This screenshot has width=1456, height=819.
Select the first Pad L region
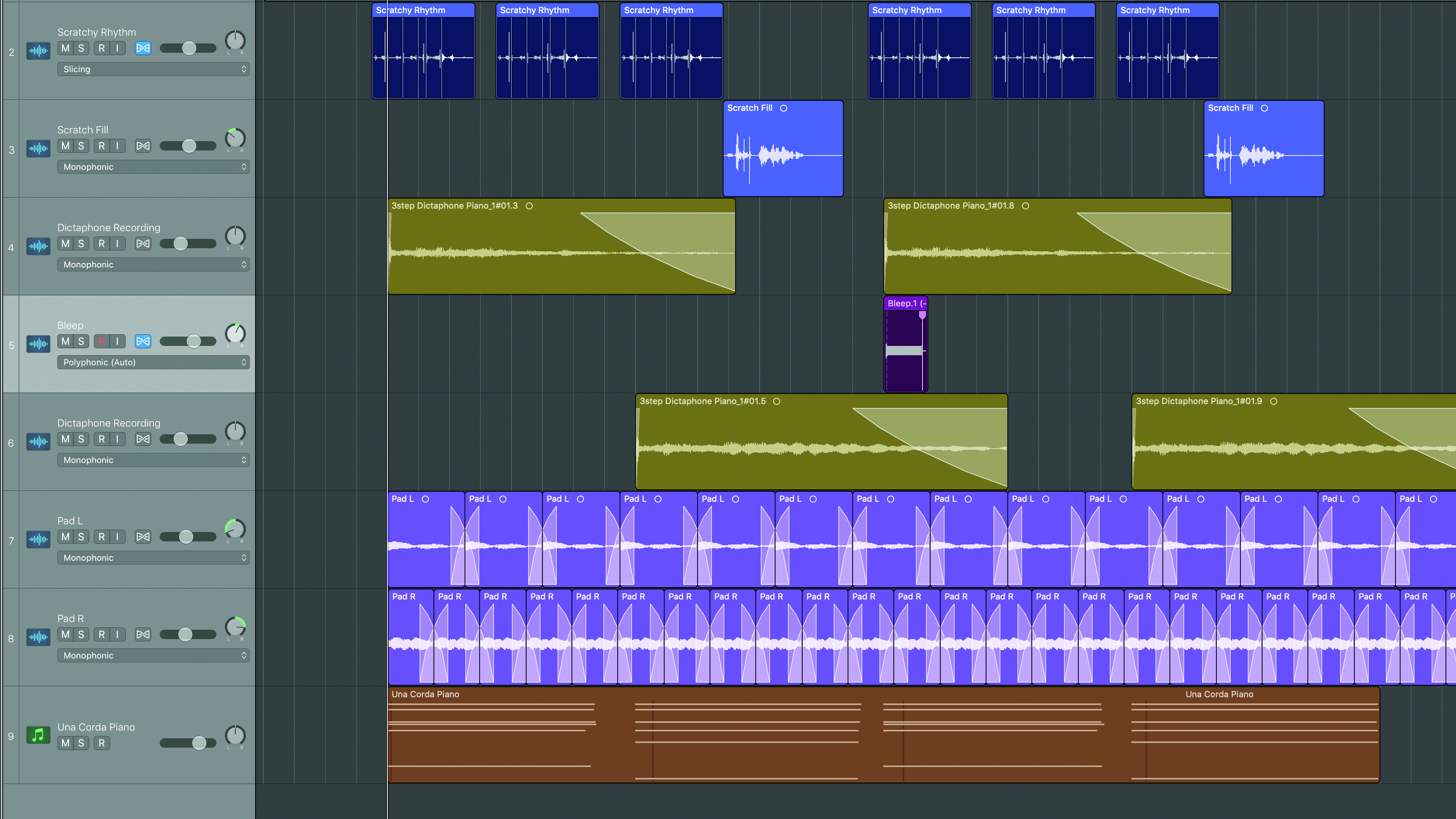426,539
